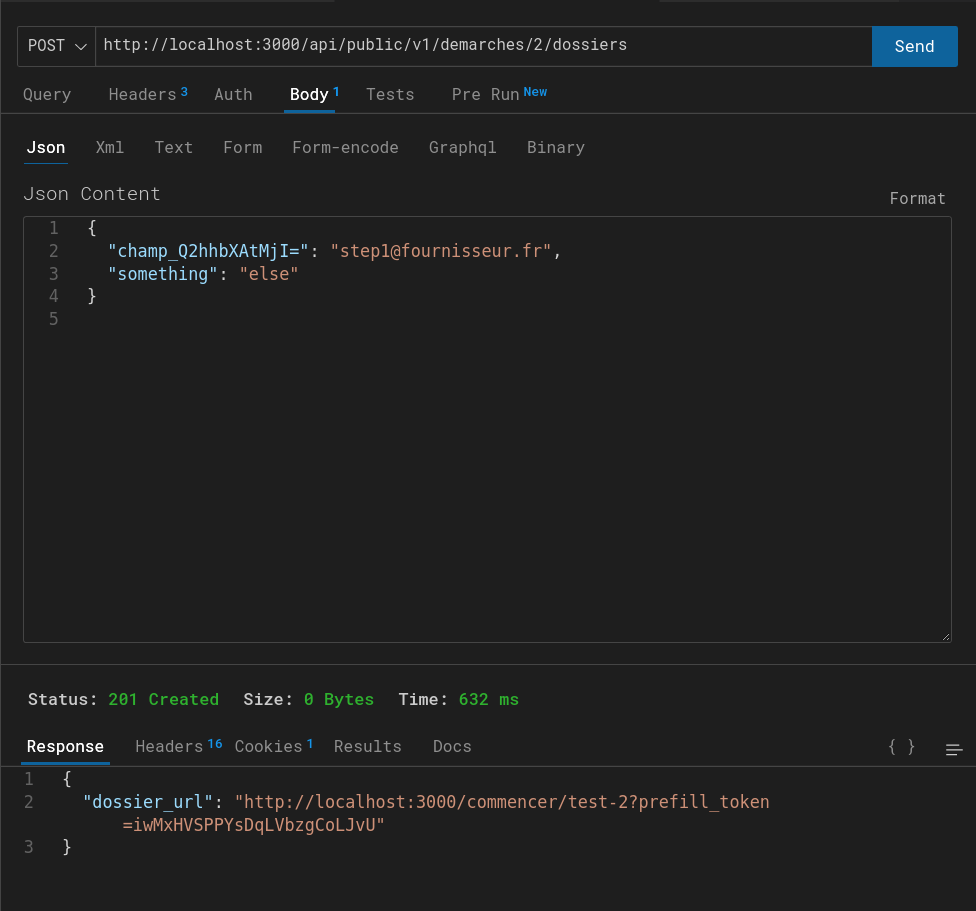Open the POST method dropdown
Image resolution: width=976 pixels, height=911 pixels.
[57, 46]
